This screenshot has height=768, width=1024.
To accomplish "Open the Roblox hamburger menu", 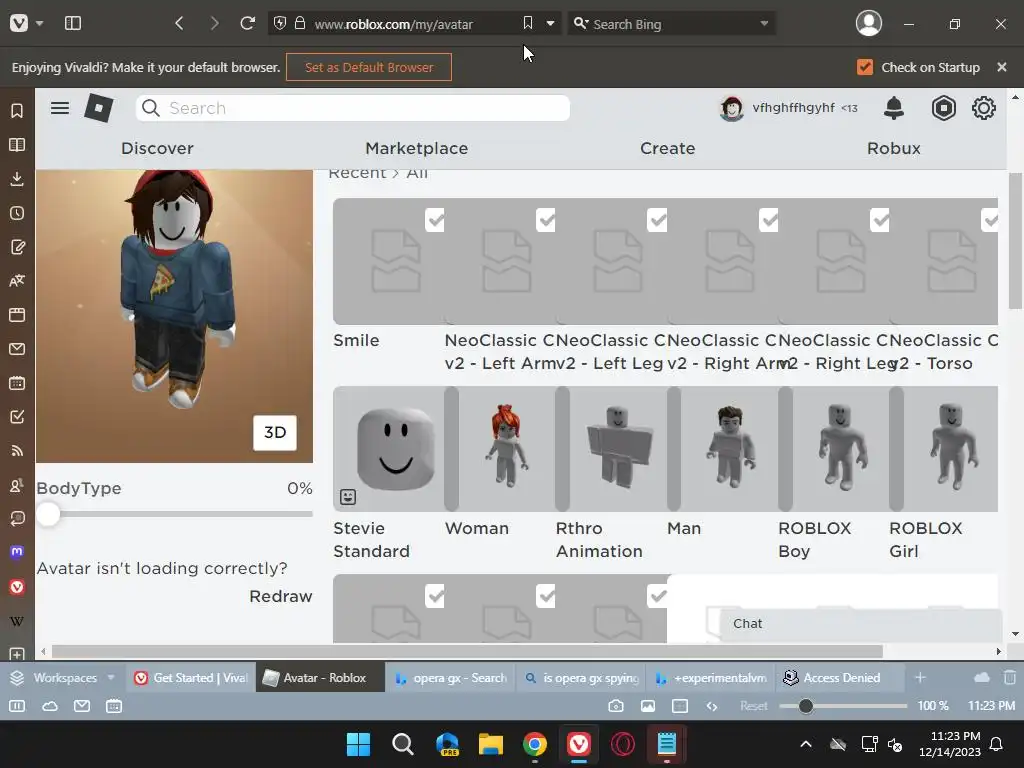I will tap(60, 108).
